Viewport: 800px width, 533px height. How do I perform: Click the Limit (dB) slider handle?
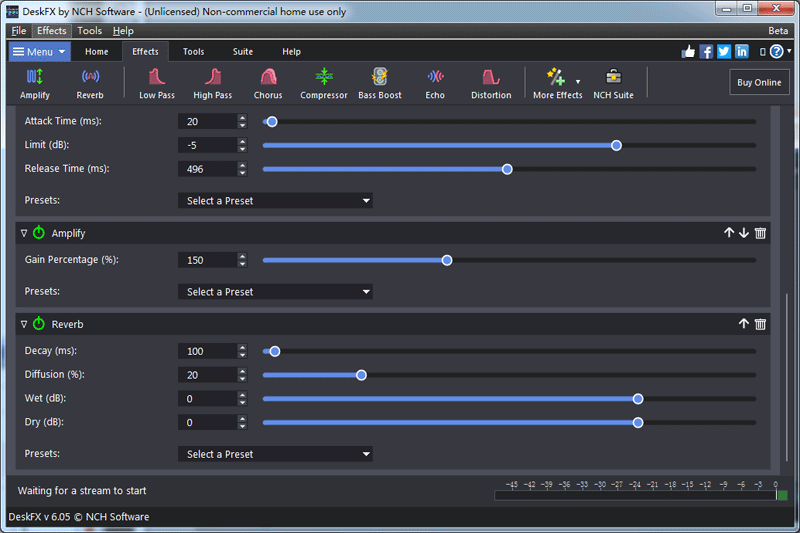tap(616, 145)
